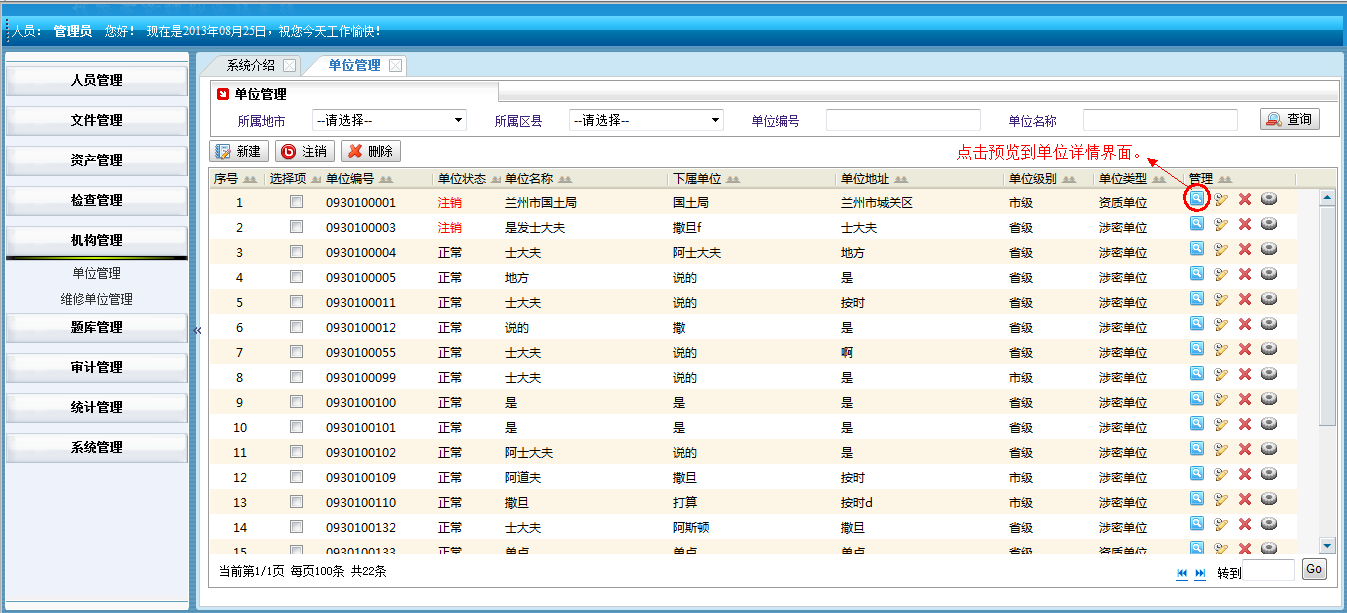
Task: Remove unit 0930100004 with the red X
Action: coord(1245,248)
